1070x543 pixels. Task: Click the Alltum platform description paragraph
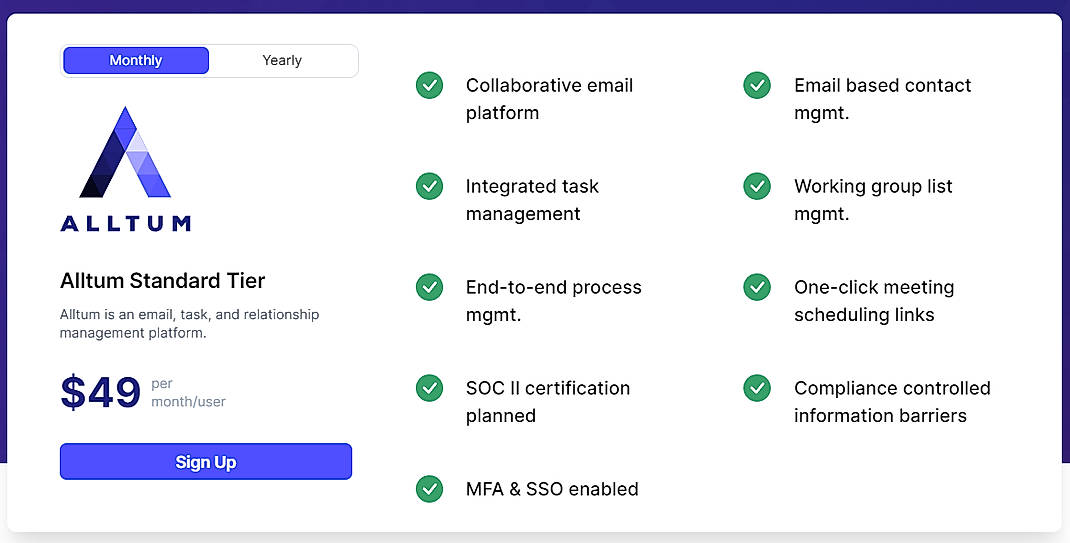(190, 324)
